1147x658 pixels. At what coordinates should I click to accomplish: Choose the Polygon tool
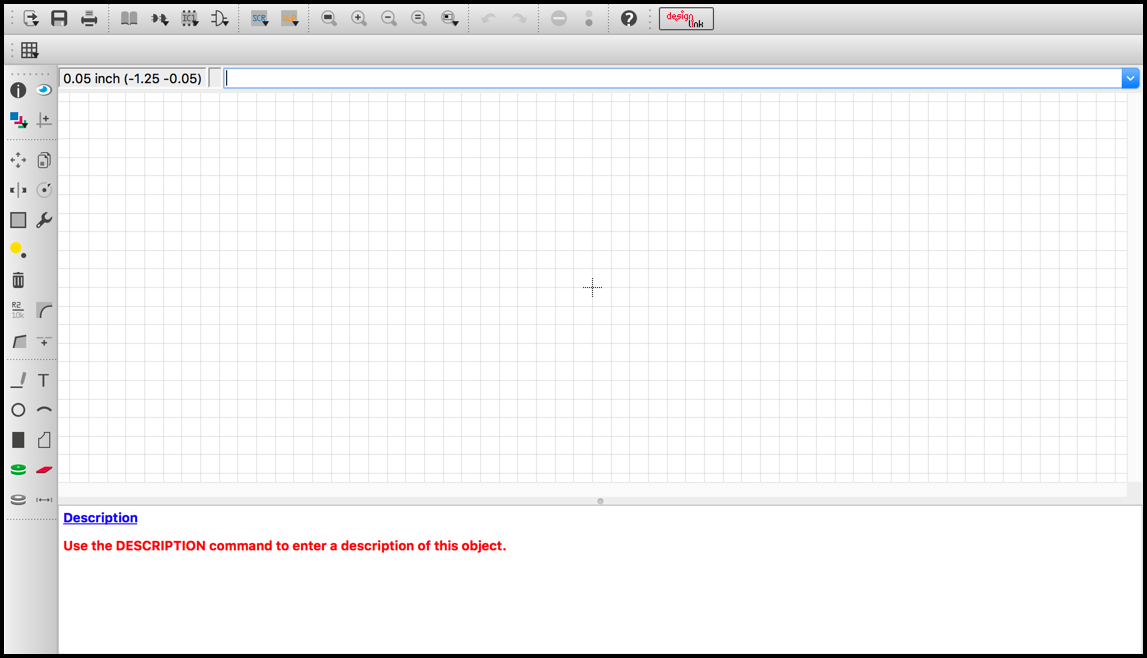(x=44, y=439)
